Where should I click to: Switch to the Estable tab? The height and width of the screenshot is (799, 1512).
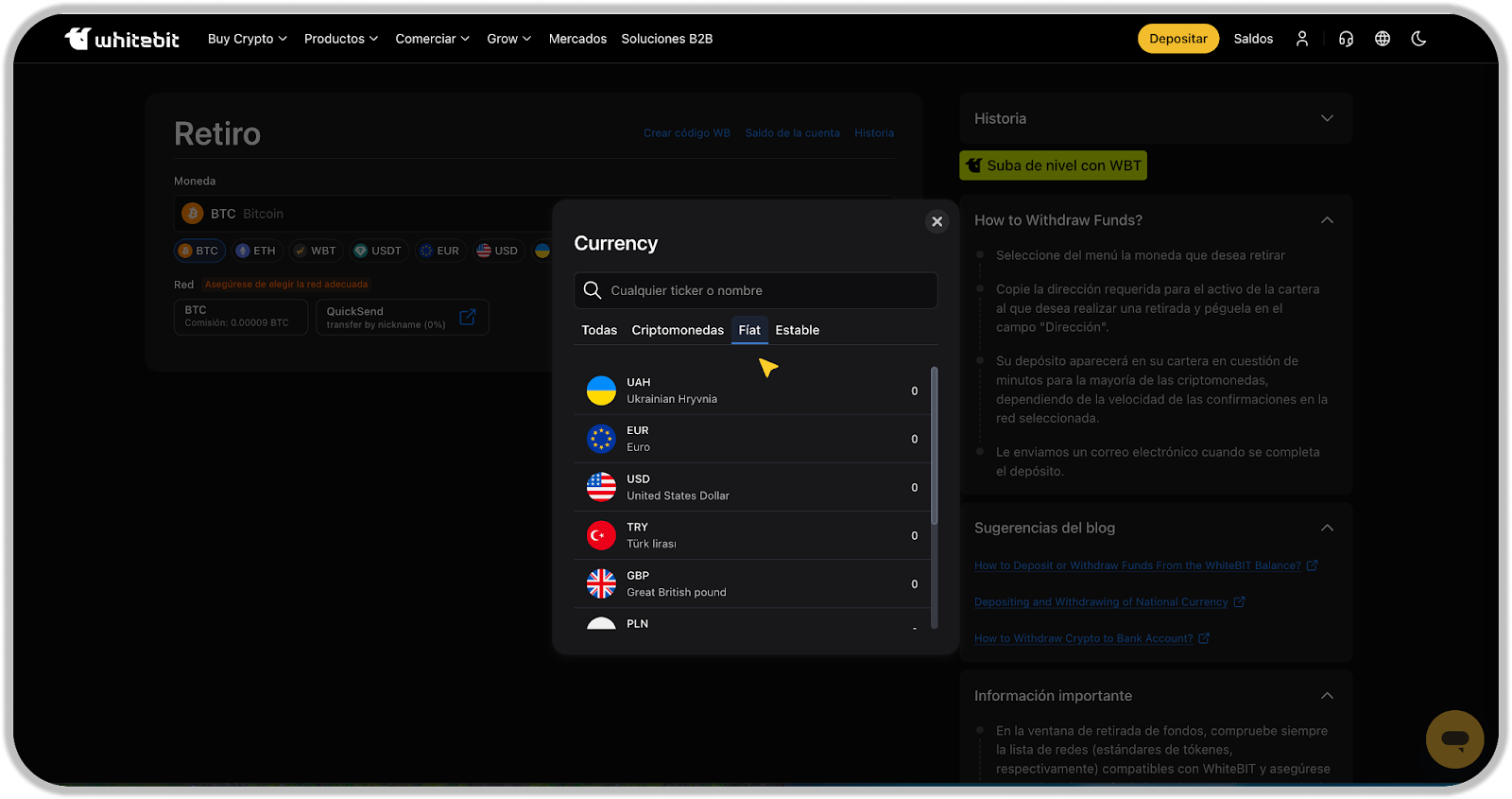[797, 330]
